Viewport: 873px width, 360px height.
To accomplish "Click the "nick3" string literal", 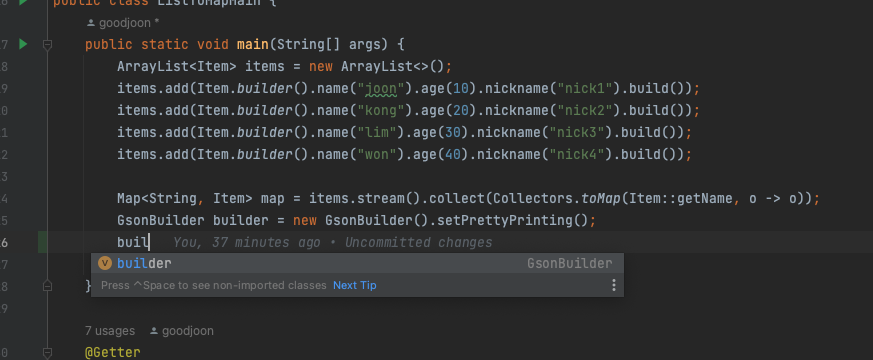I will tap(577, 132).
